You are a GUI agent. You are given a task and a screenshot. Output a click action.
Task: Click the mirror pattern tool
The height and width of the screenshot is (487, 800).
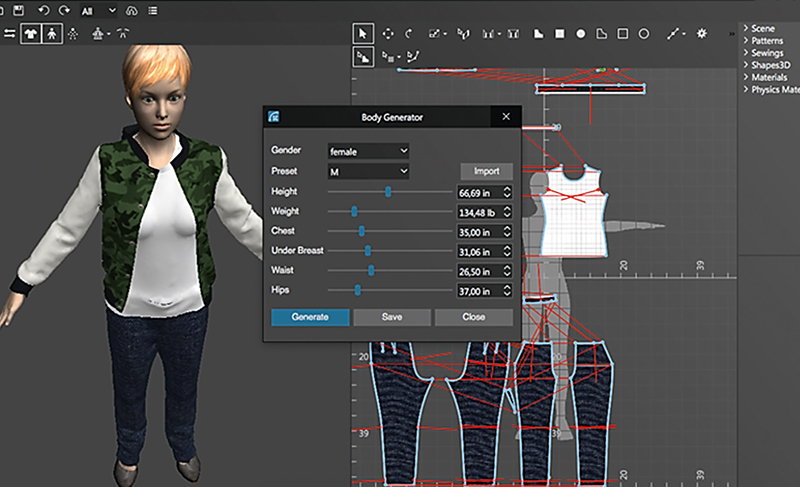click(463, 34)
